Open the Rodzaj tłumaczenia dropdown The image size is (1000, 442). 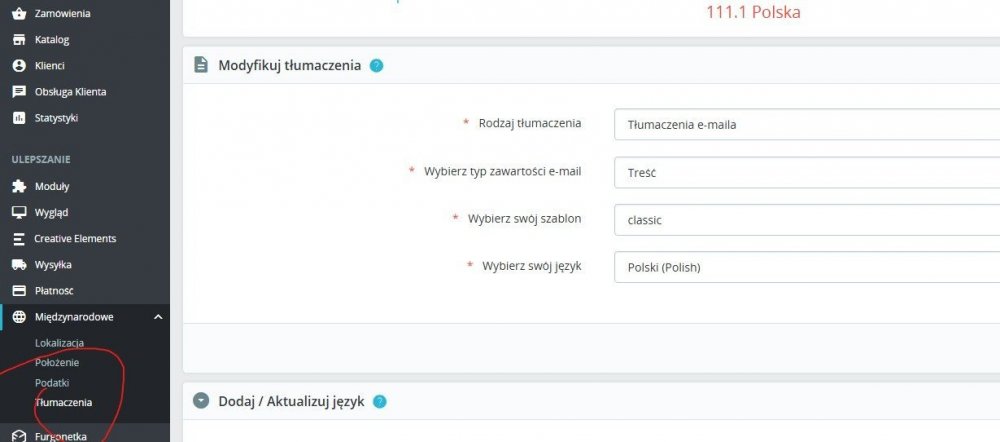(x=806, y=125)
